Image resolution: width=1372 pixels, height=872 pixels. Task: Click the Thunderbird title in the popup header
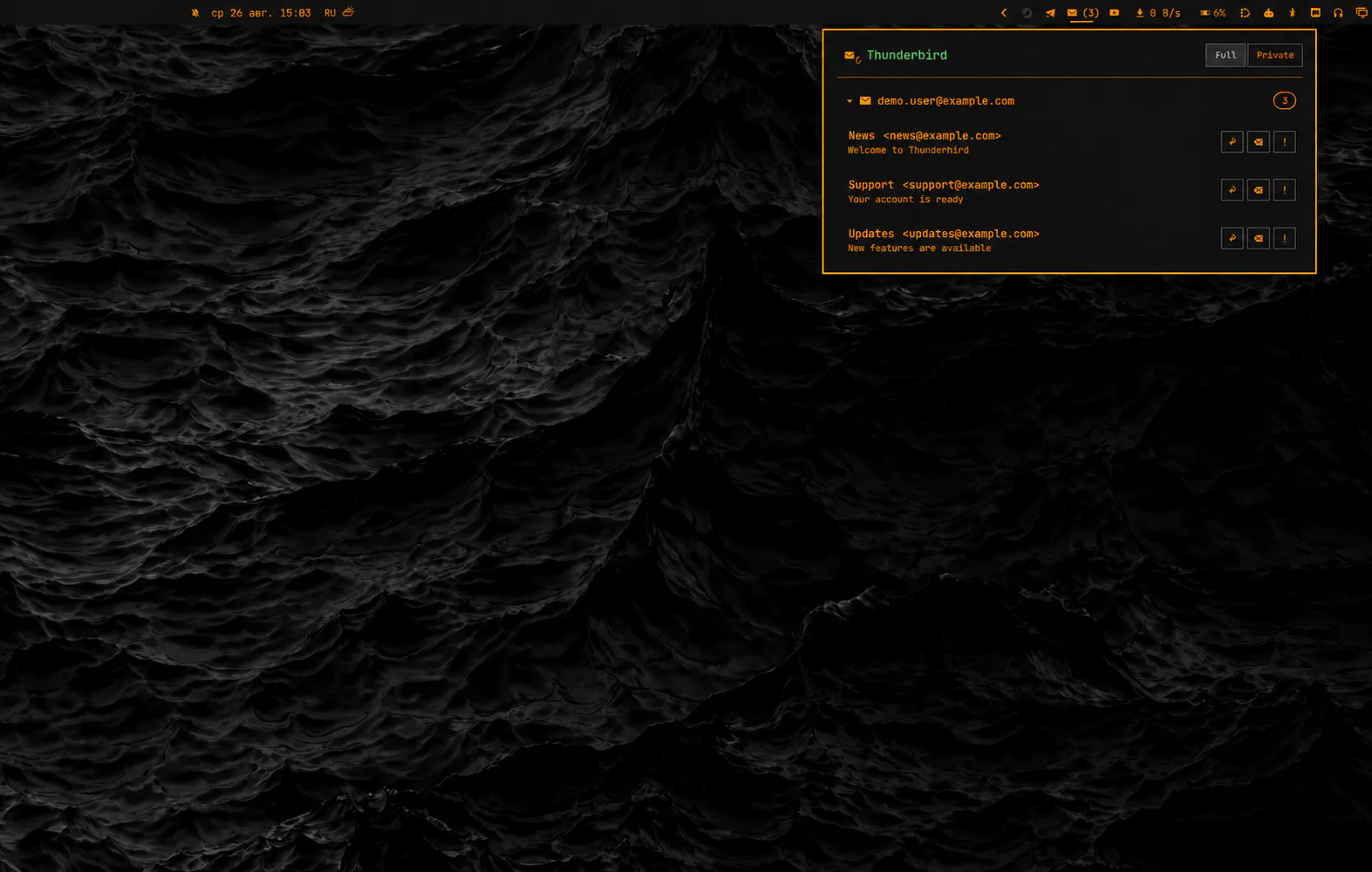click(x=906, y=55)
